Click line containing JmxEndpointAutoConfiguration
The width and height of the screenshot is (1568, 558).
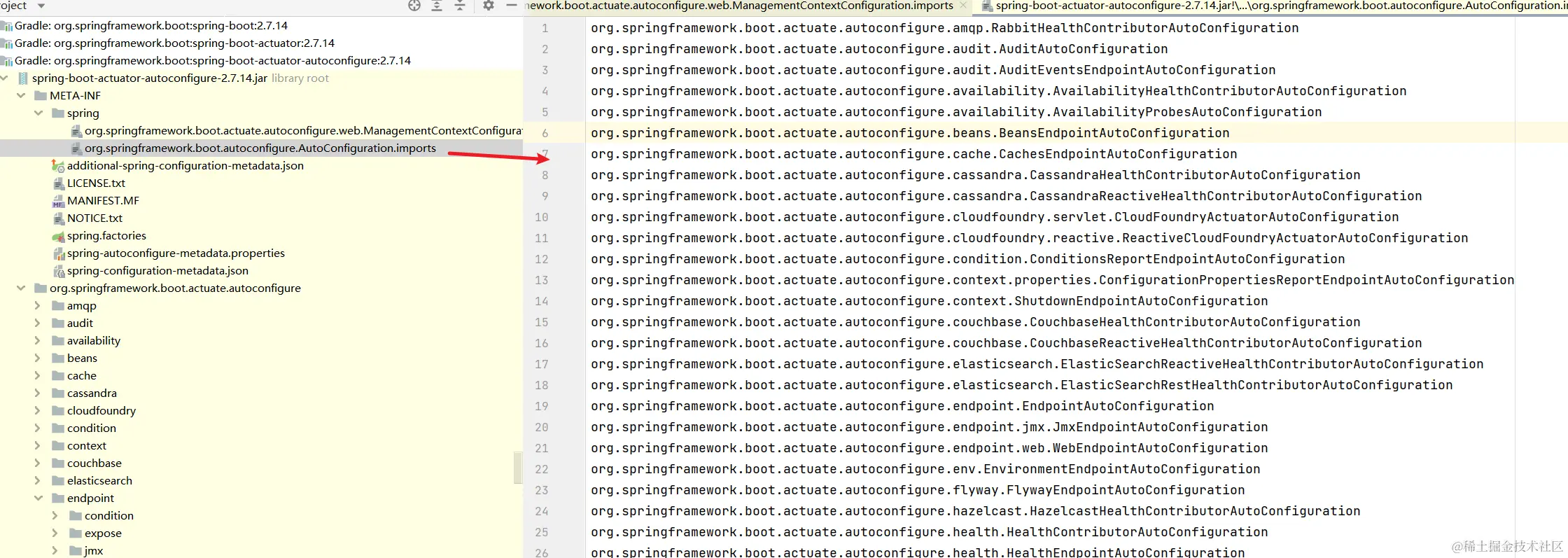coord(929,427)
